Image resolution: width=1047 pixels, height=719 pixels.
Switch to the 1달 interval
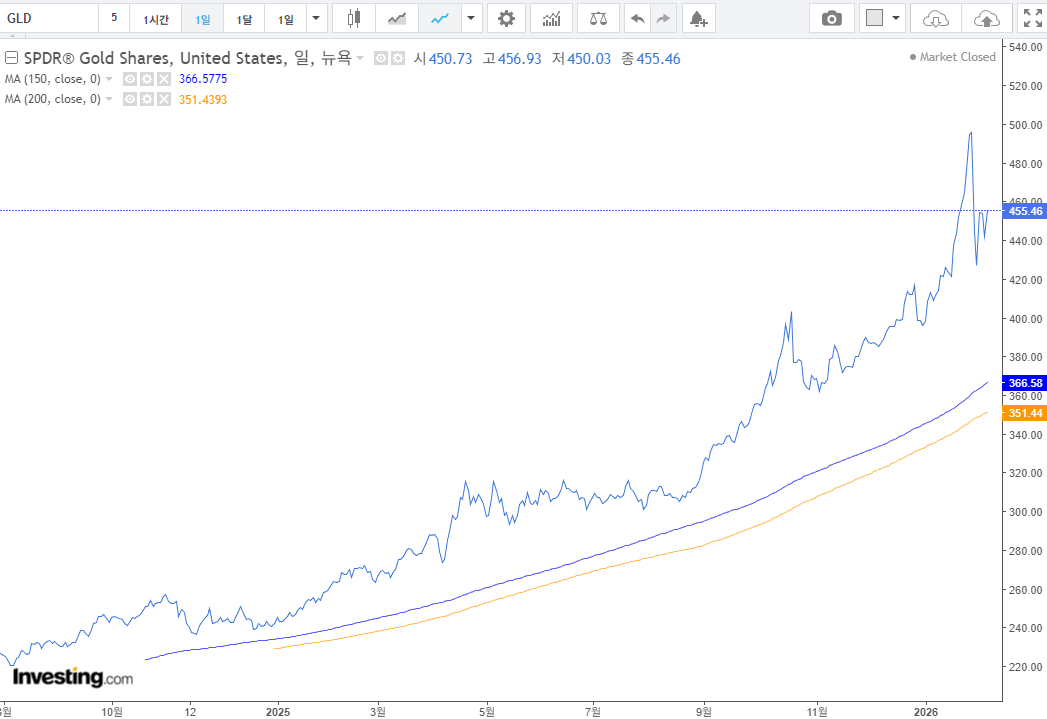[244, 18]
